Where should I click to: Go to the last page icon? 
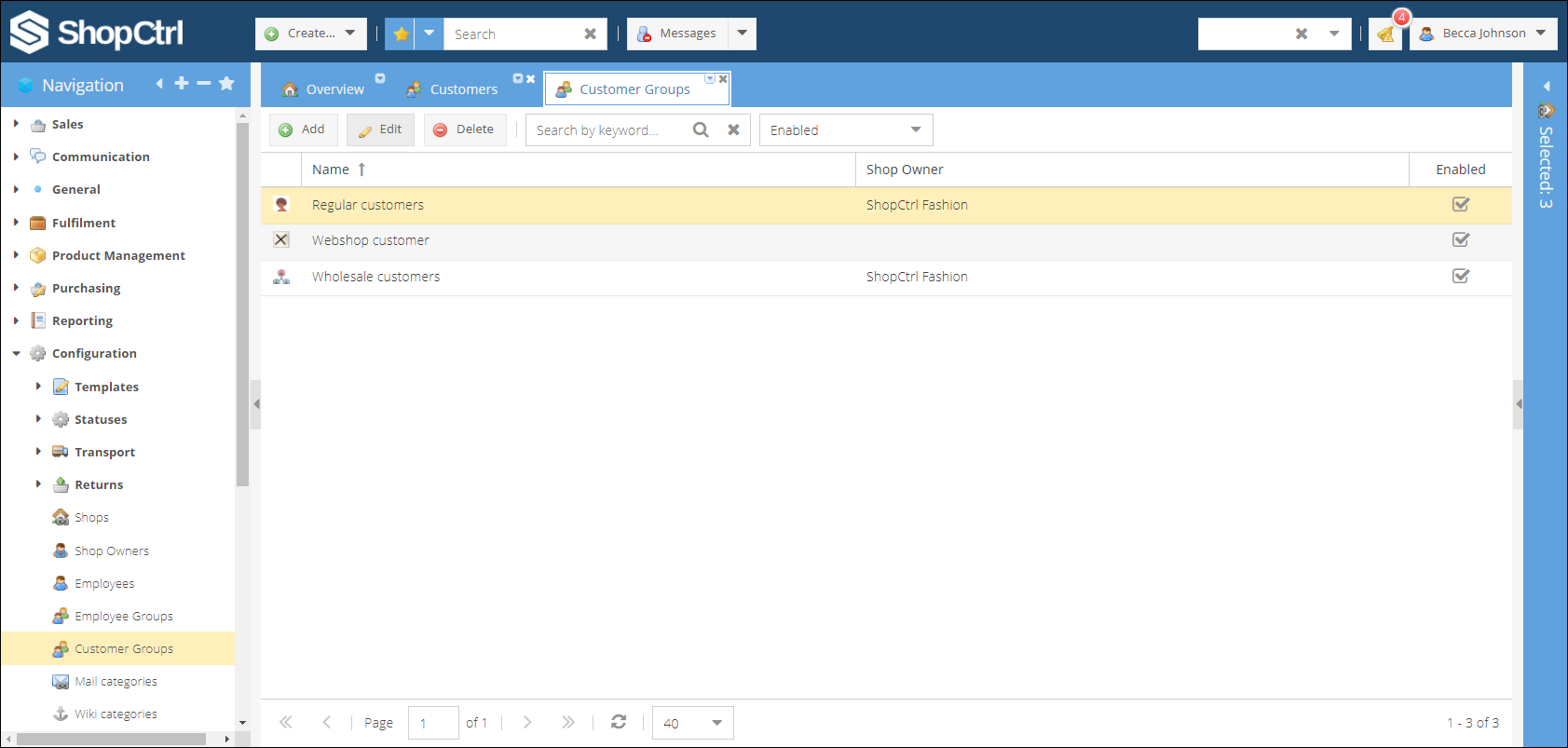pos(568,722)
